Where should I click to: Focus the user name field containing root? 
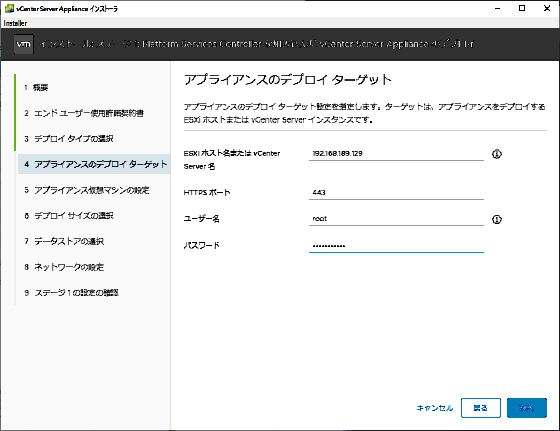[x=396, y=219]
